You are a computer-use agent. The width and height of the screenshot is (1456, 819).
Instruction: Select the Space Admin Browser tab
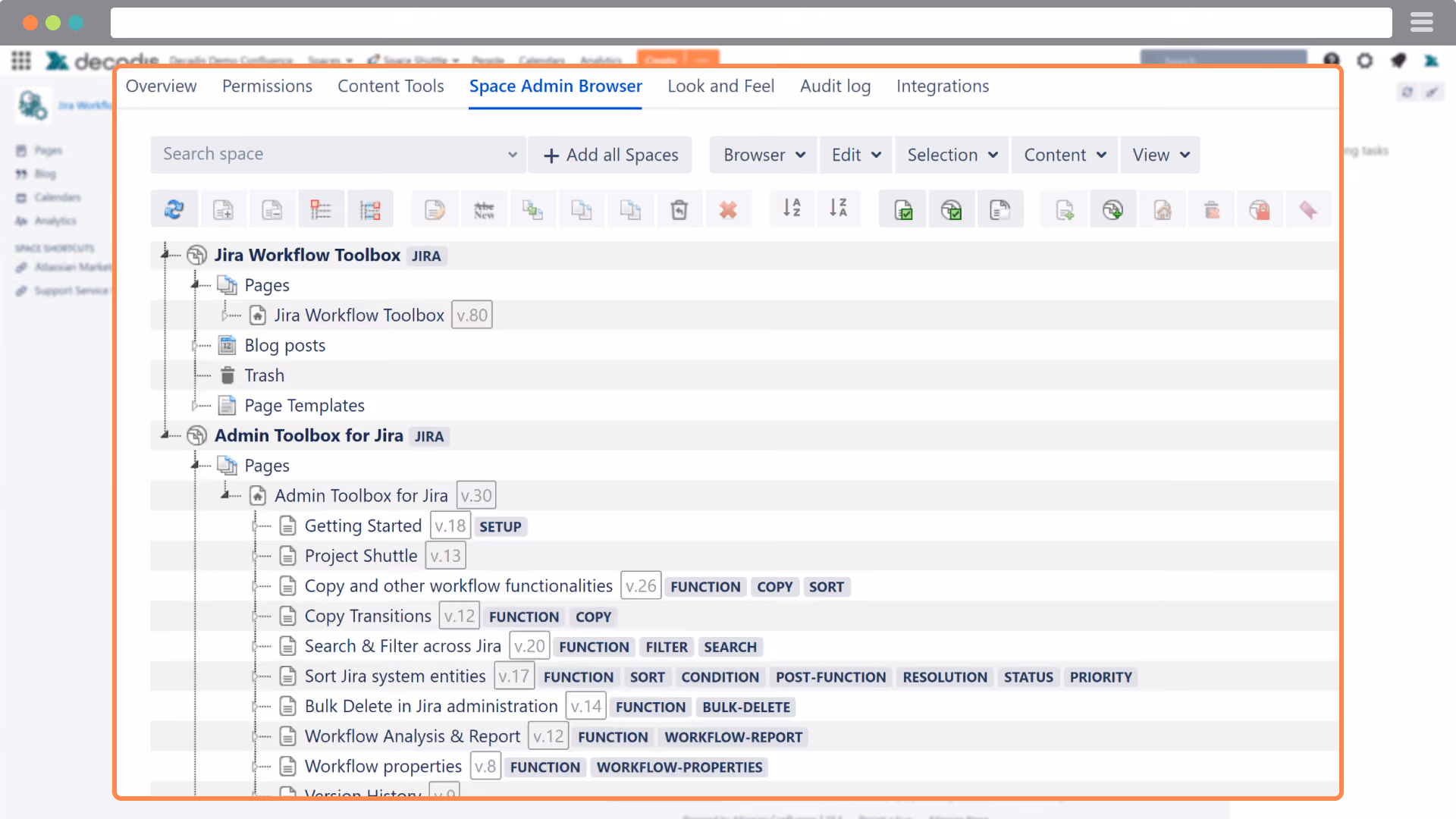(555, 86)
